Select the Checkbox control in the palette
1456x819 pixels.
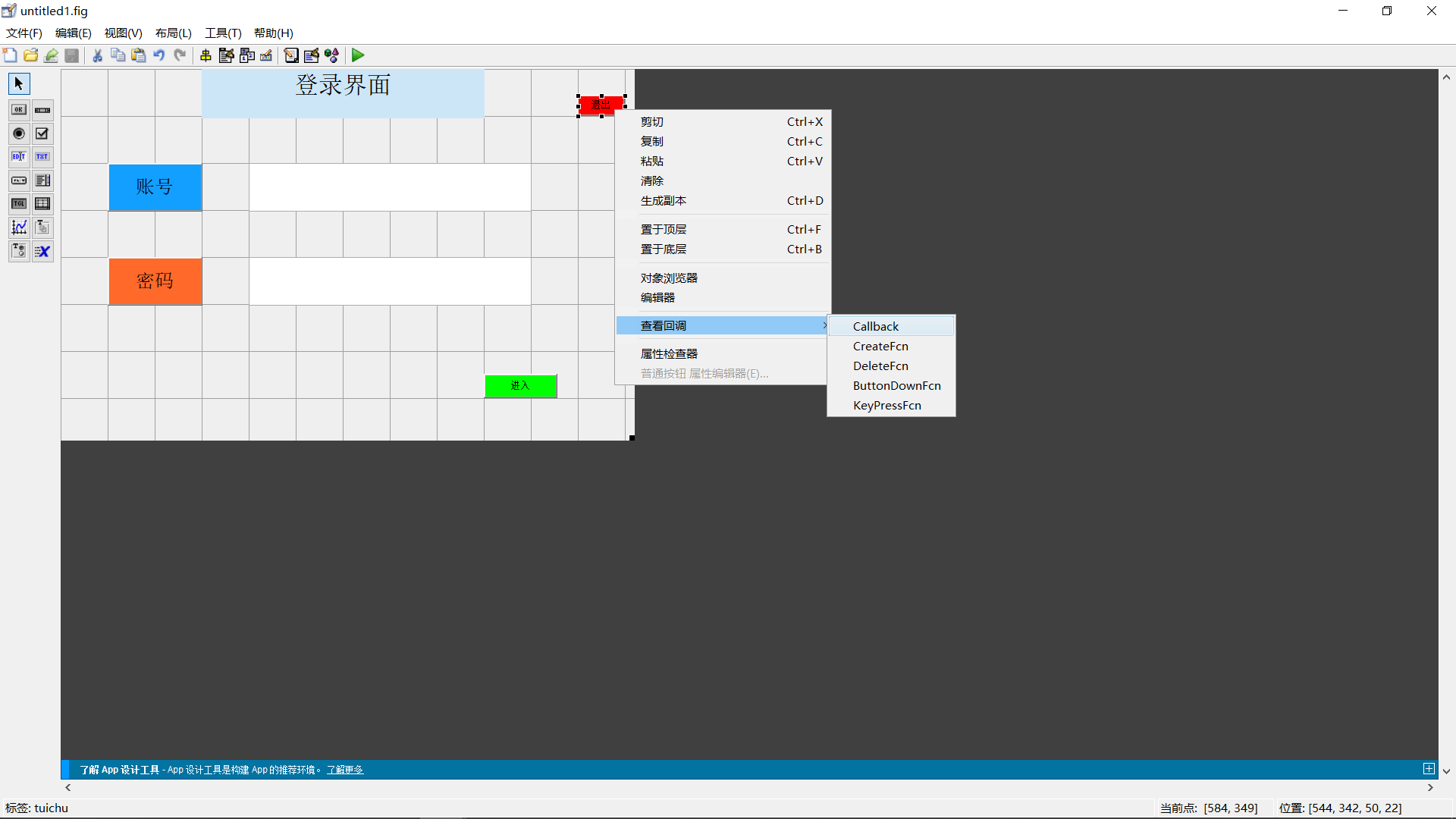pyautogui.click(x=42, y=133)
